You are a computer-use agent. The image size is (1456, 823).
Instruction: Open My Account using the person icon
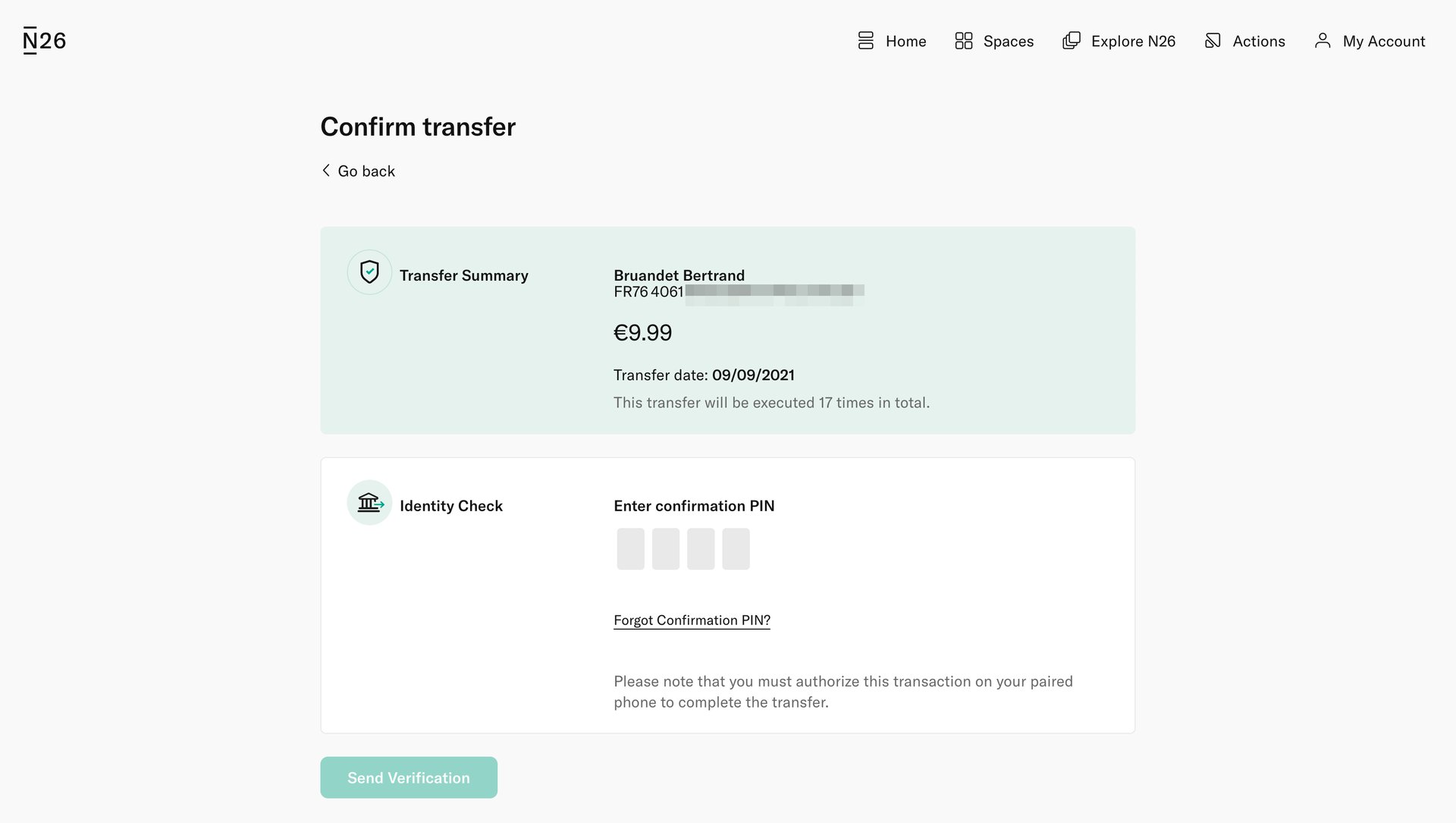[1323, 41]
